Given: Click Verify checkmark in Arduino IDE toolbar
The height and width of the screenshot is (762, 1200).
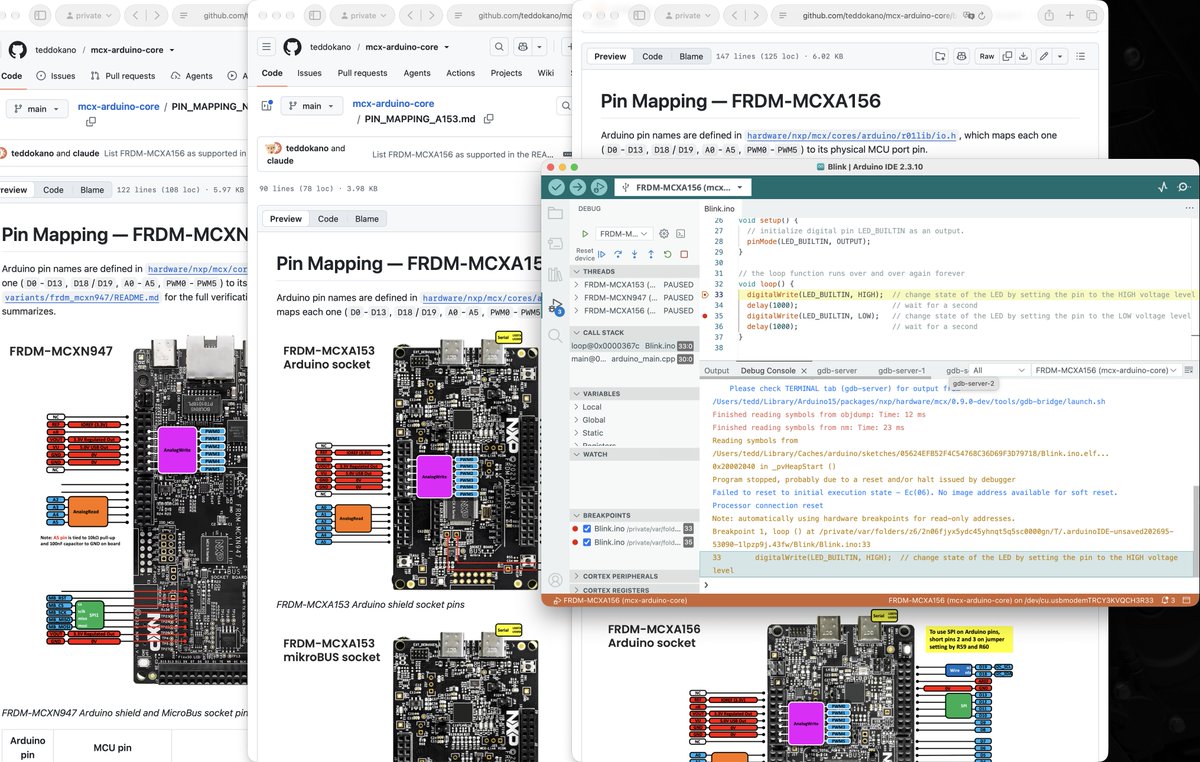Looking at the screenshot, I should tap(556, 187).
